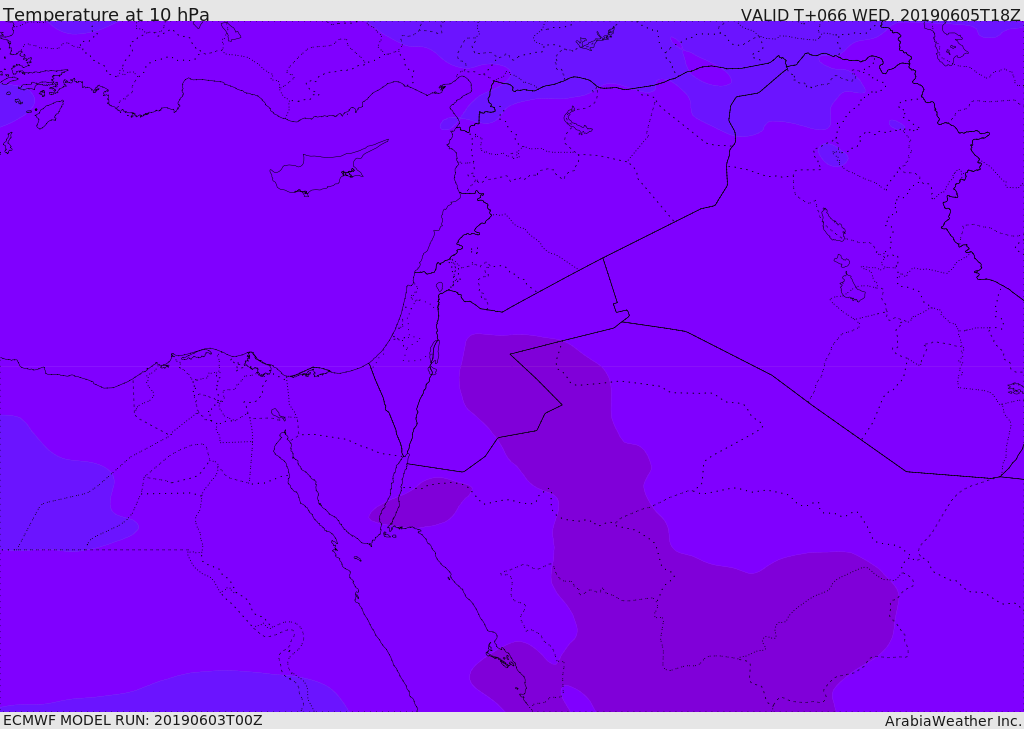Click the 'ECMWF MODEL RUN: 20190603T00Z' text

133,720
